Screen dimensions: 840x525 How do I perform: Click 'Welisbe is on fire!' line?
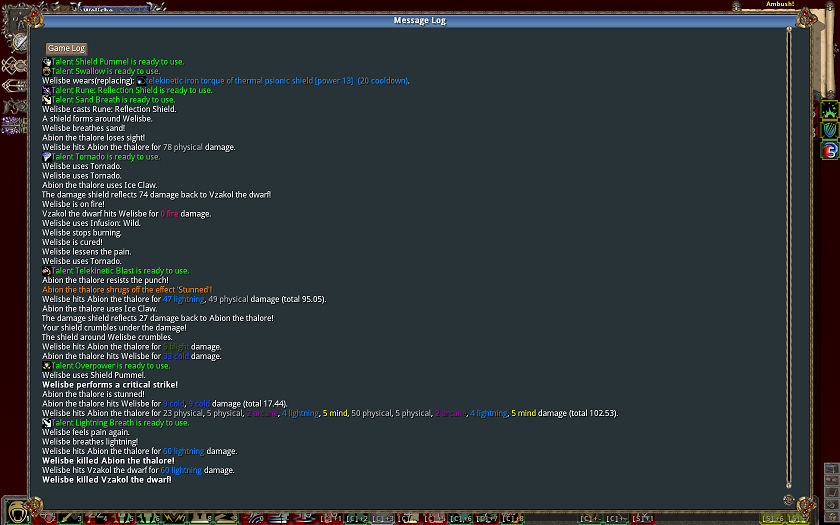73,204
